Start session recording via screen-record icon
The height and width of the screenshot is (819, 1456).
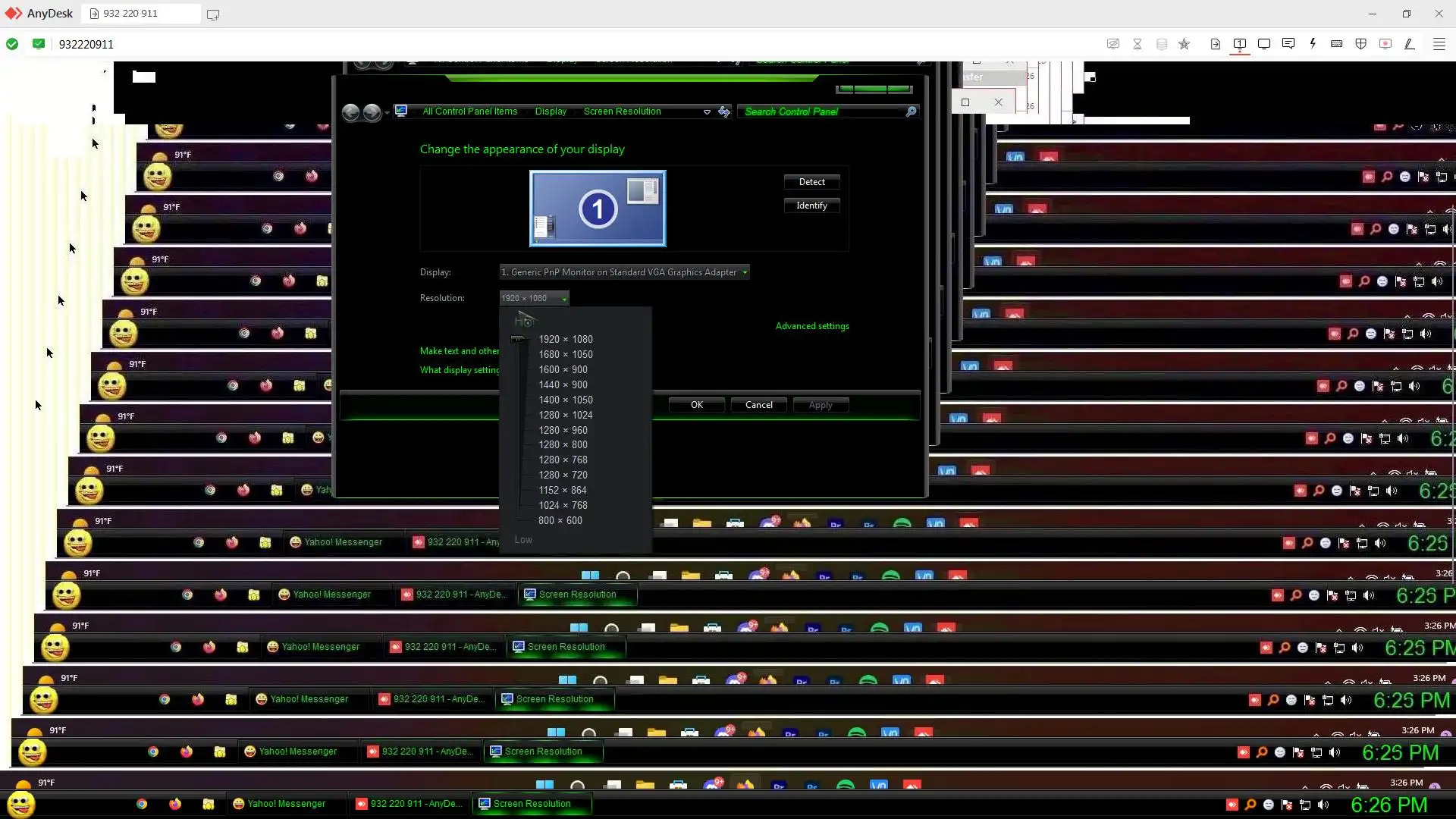[1385, 44]
